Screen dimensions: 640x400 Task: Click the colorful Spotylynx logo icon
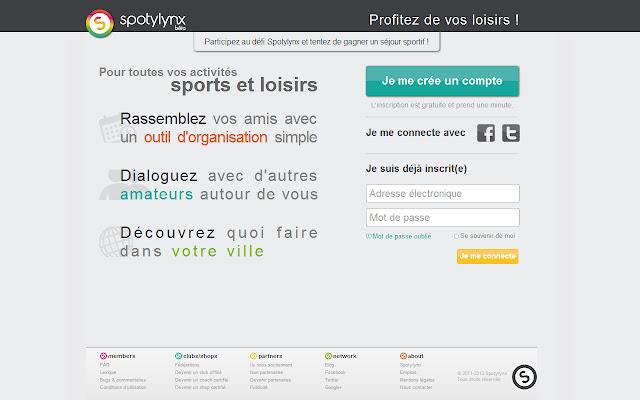[x=100, y=24]
